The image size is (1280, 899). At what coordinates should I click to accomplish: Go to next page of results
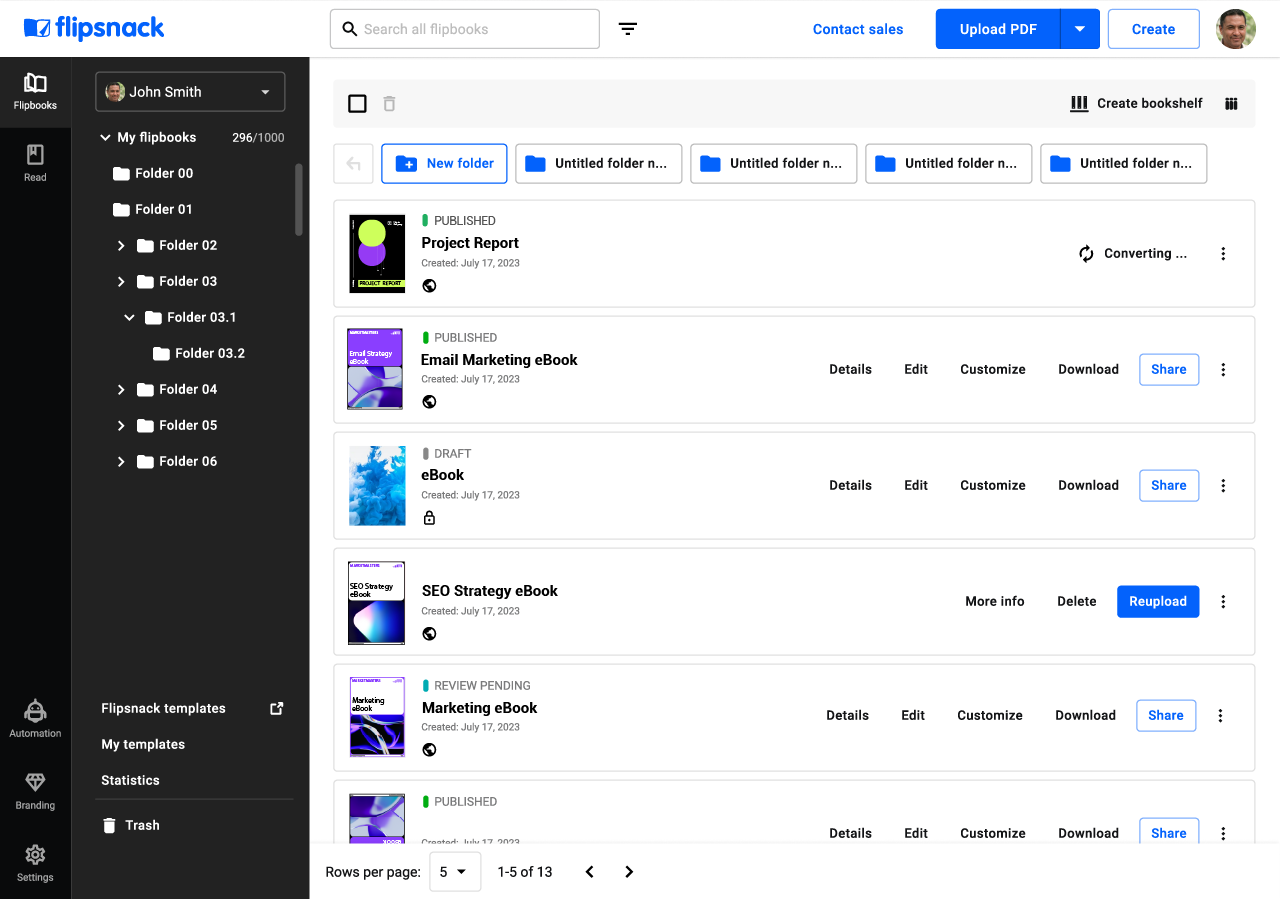(x=629, y=872)
